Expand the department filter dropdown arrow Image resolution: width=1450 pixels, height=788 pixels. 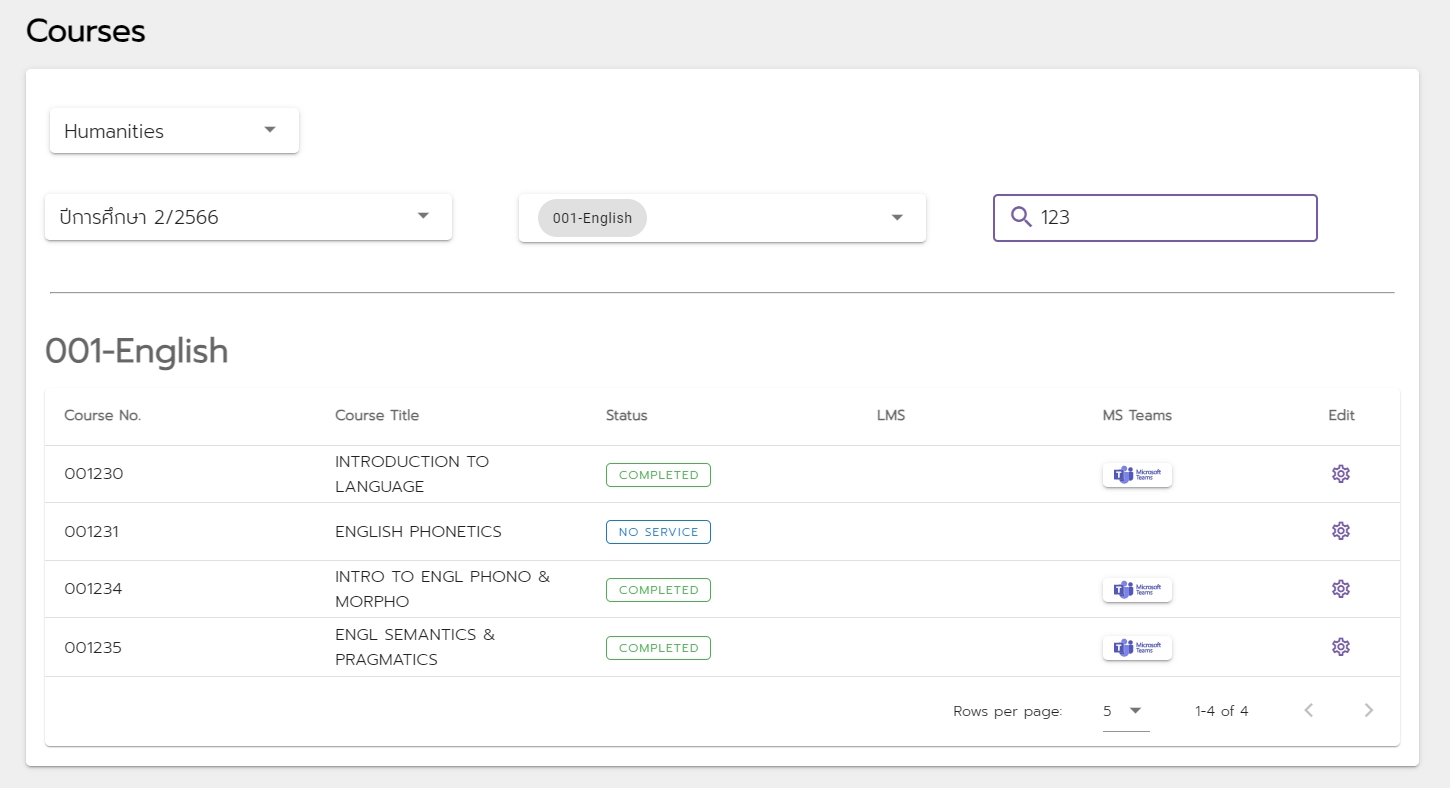point(897,218)
